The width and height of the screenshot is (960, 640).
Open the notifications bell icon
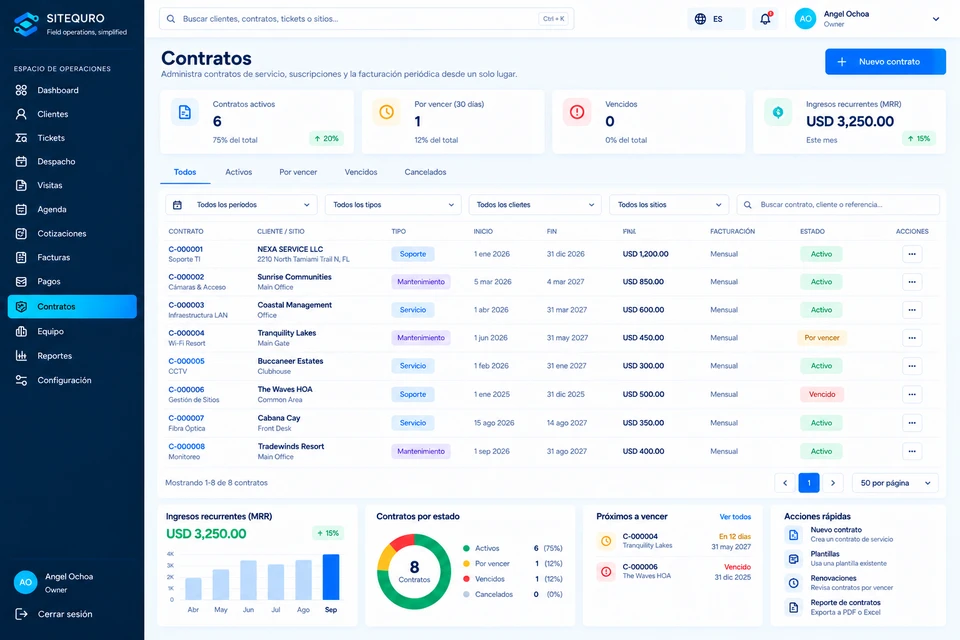(x=765, y=19)
